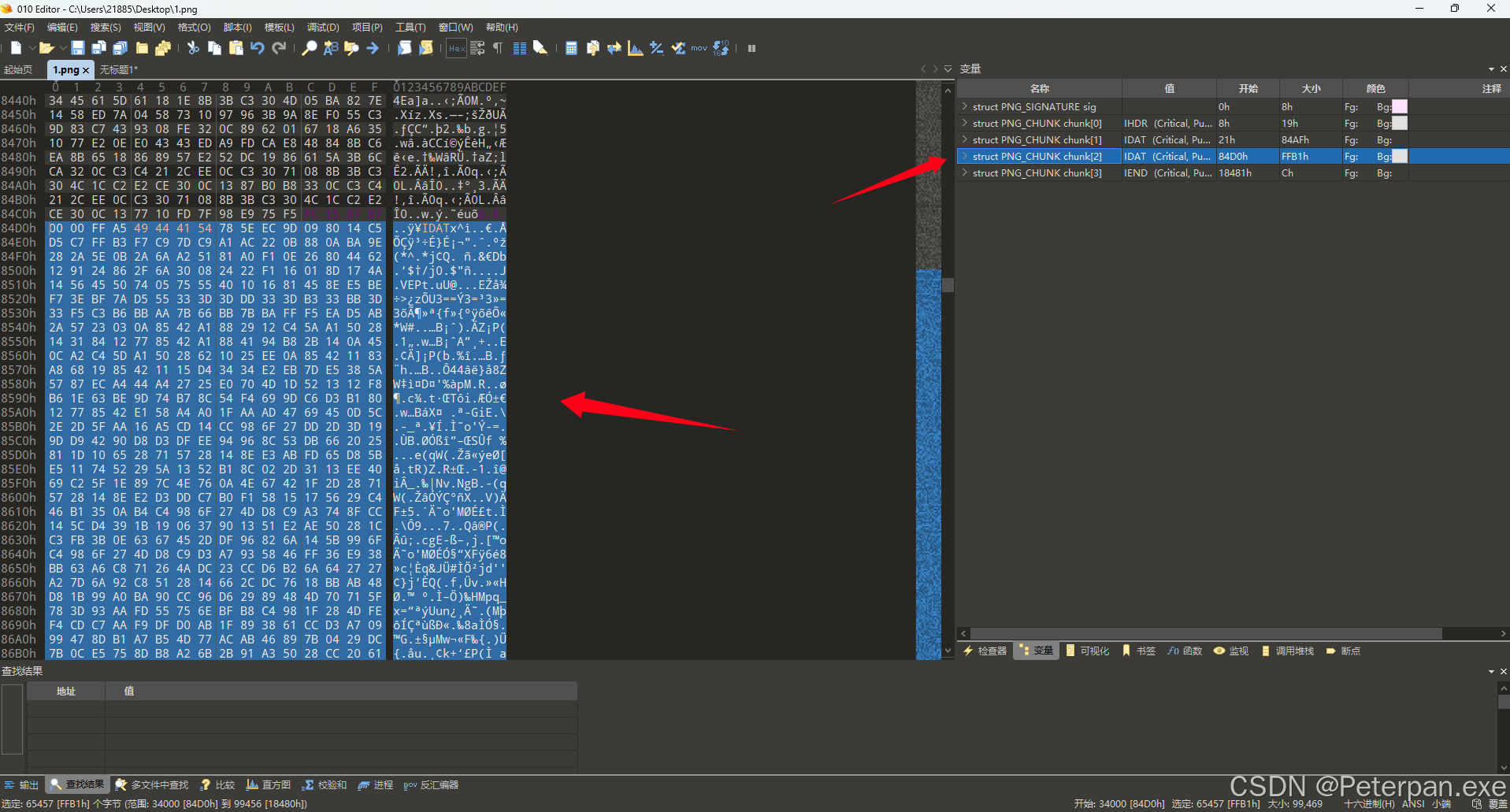Open the base converter 10/16 icon
The height and width of the screenshot is (812, 1510).
pyautogui.click(x=721, y=48)
